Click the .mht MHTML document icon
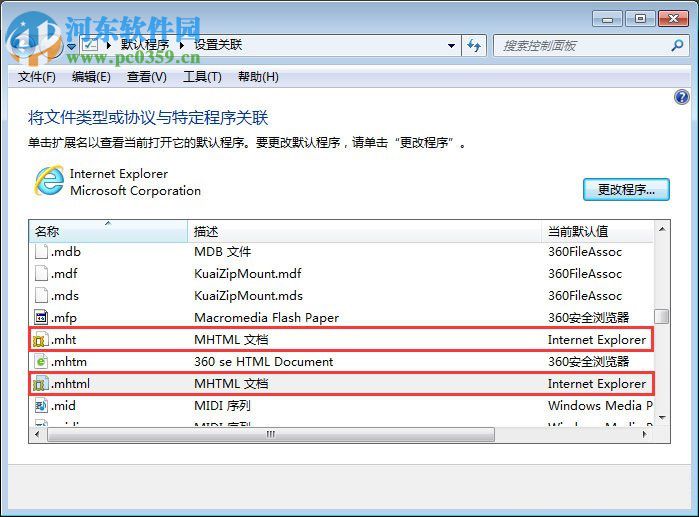The image size is (699, 517). (x=40, y=341)
